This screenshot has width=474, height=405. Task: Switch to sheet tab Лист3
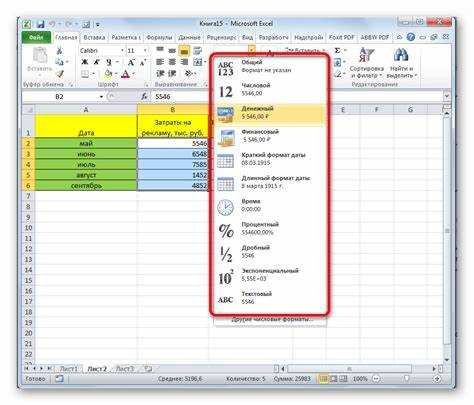pos(125,369)
